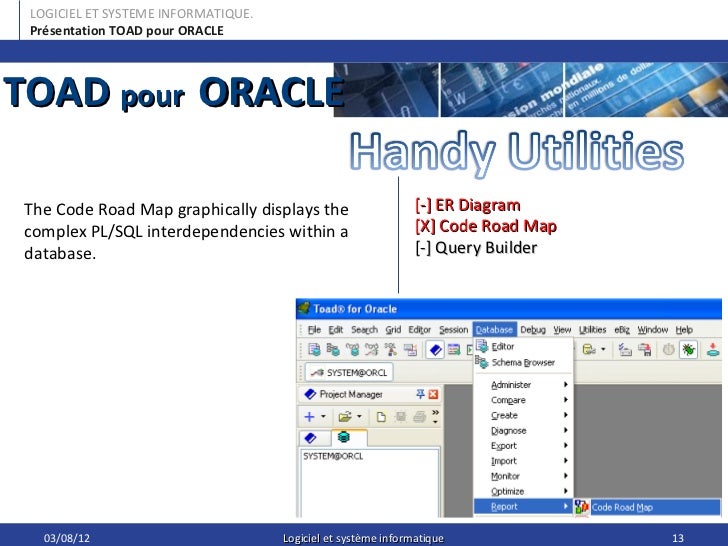
Task: Click the red-arrow database icon at toolbar end
Action: [713, 349]
